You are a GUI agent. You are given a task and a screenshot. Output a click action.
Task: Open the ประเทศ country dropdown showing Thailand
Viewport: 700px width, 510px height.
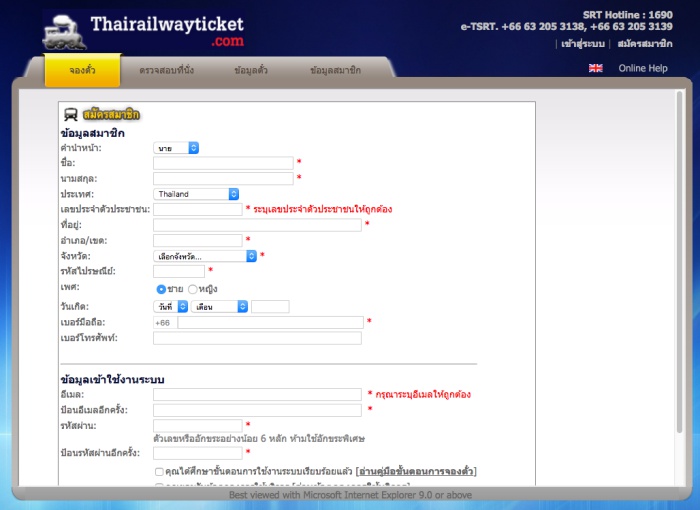pyautogui.click(x=196, y=194)
